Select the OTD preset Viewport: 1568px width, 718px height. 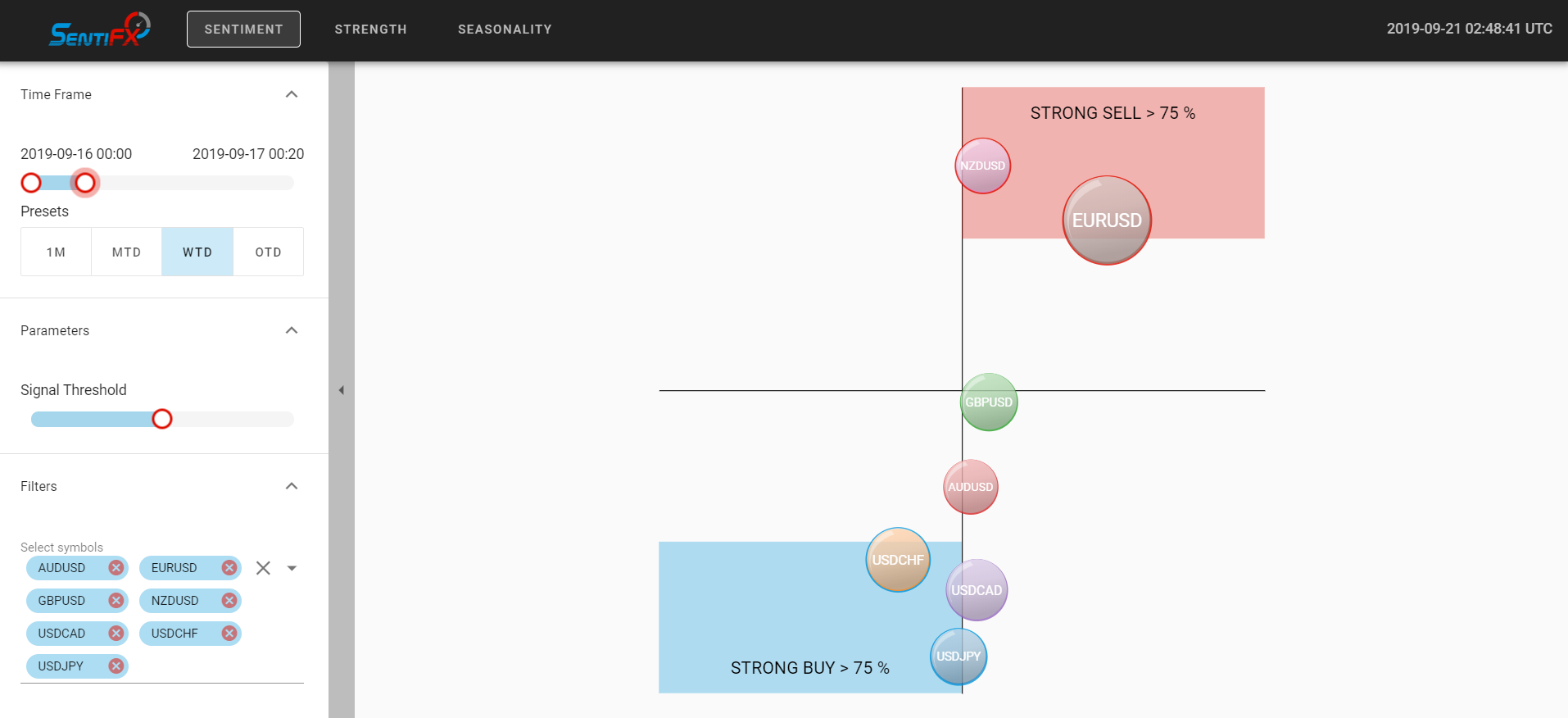pos(268,252)
